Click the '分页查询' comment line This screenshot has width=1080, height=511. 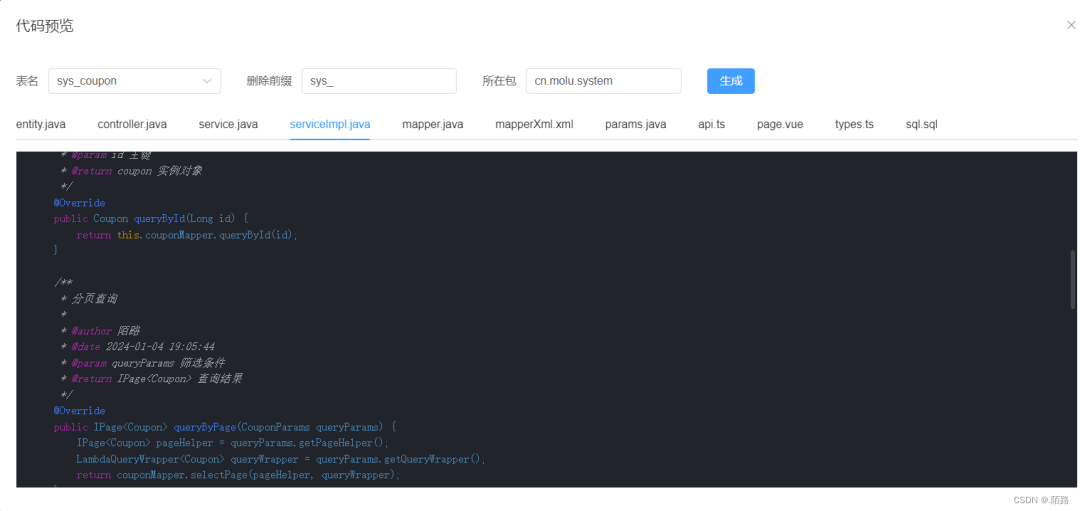click(89, 299)
